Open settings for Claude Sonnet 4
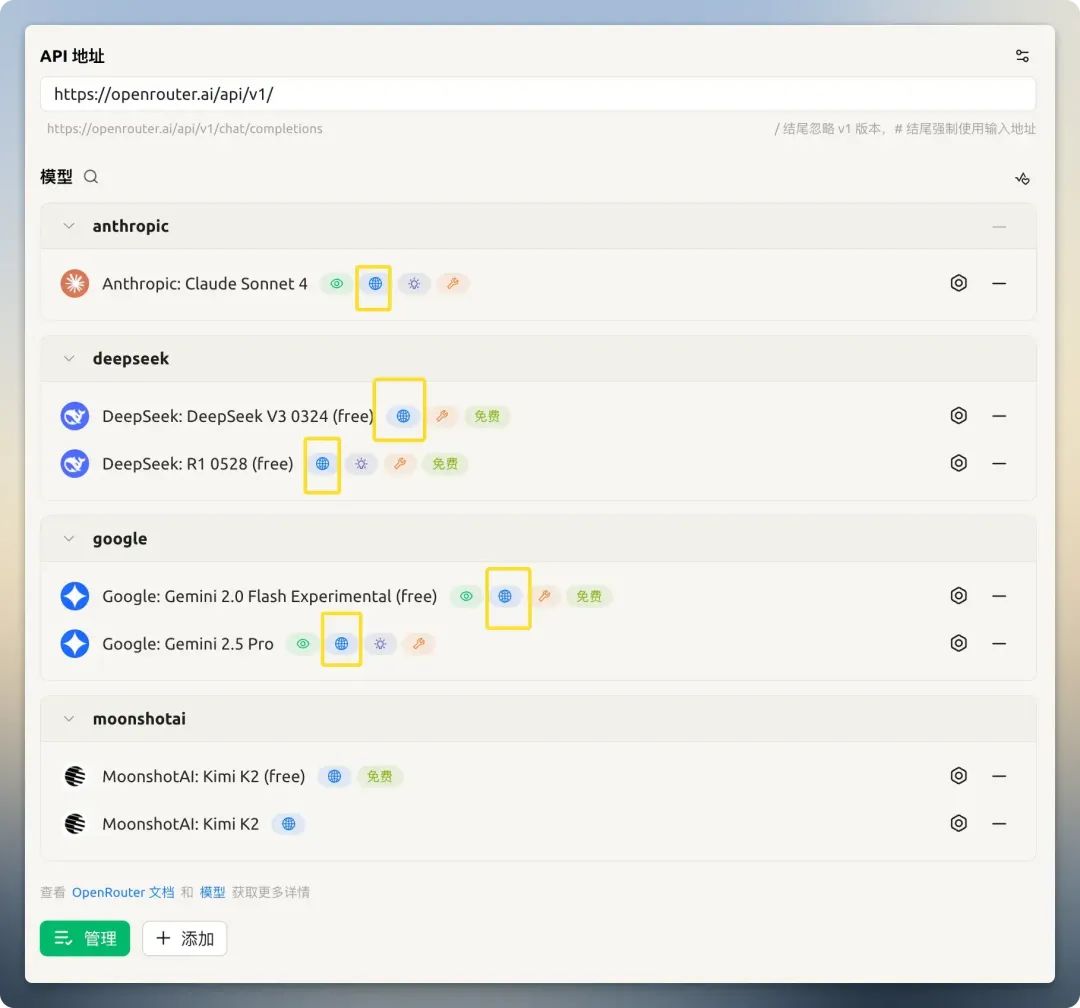Image resolution: width=1080 pixels, height=1008 pixels. pos(959,283)
